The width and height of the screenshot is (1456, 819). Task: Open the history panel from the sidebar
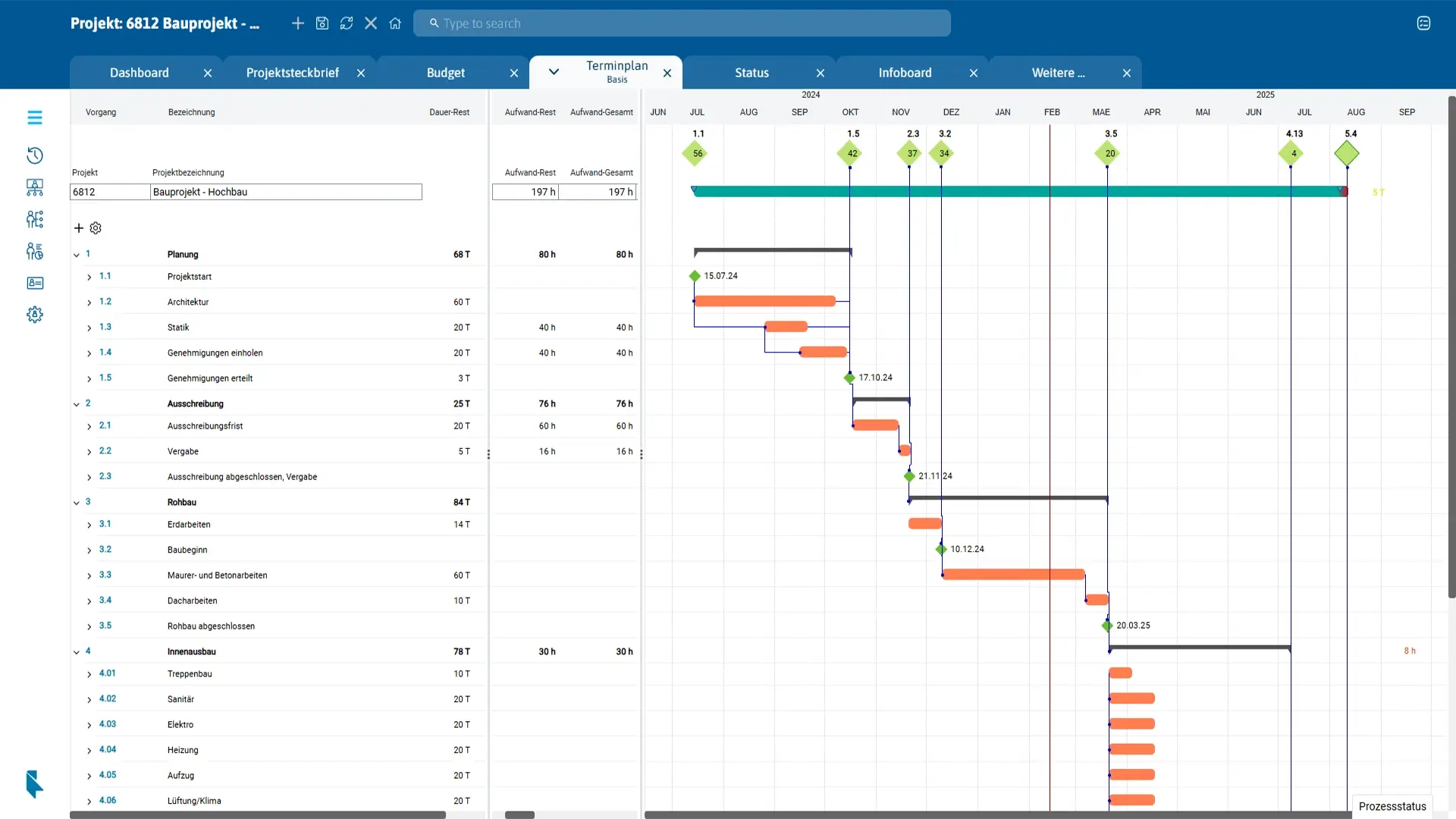35,155
